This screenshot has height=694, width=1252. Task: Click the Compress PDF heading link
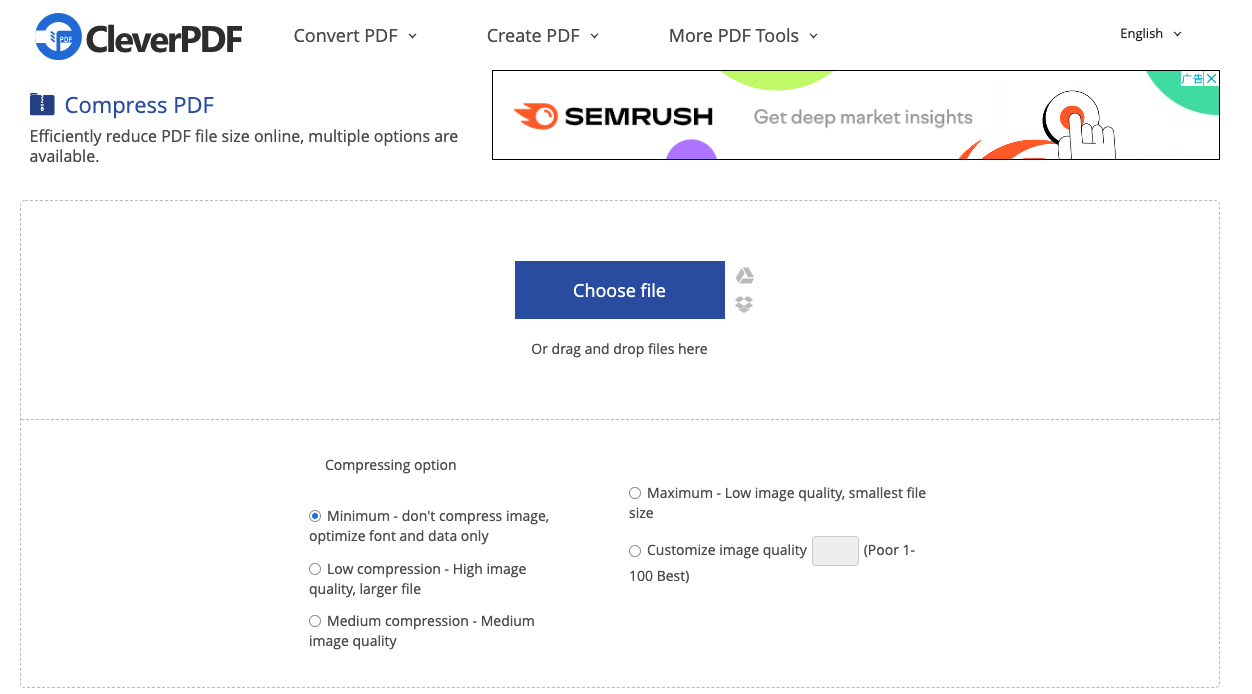pos(138,104)
